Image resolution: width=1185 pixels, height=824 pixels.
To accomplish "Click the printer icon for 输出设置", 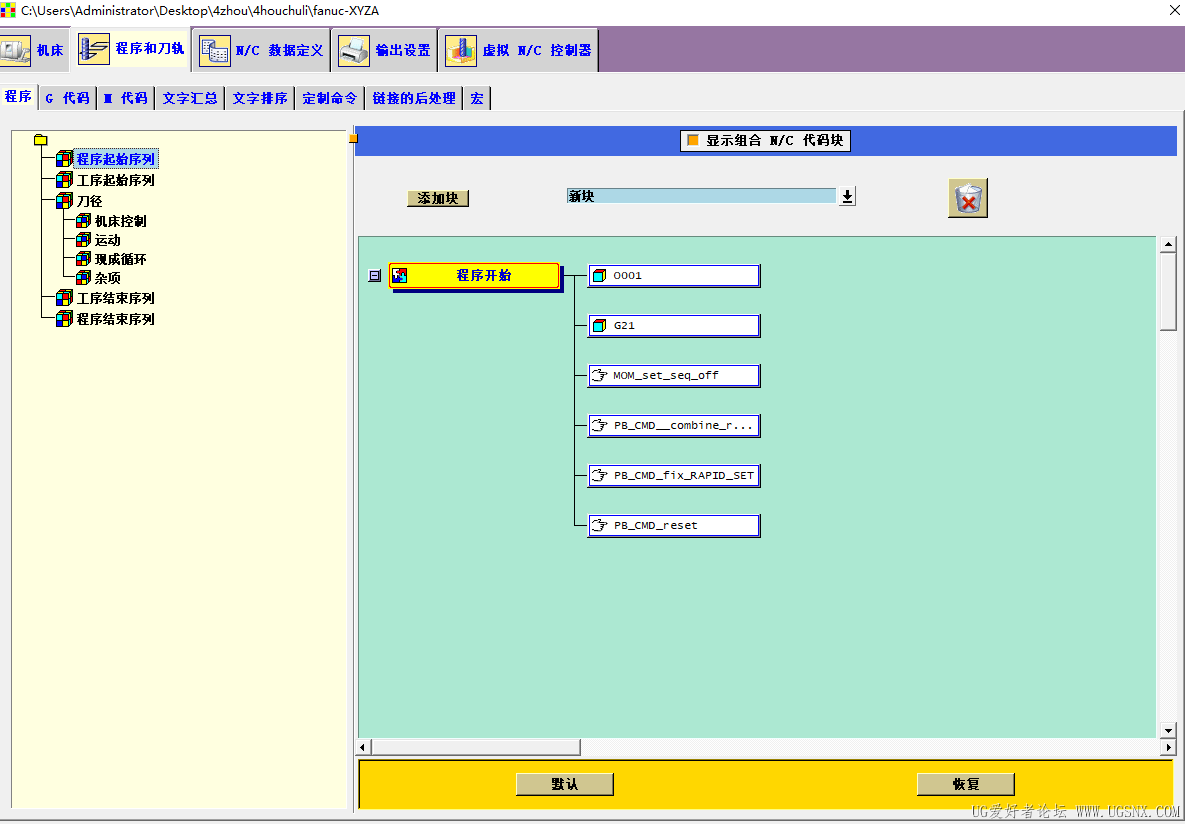I will (354, 51).
